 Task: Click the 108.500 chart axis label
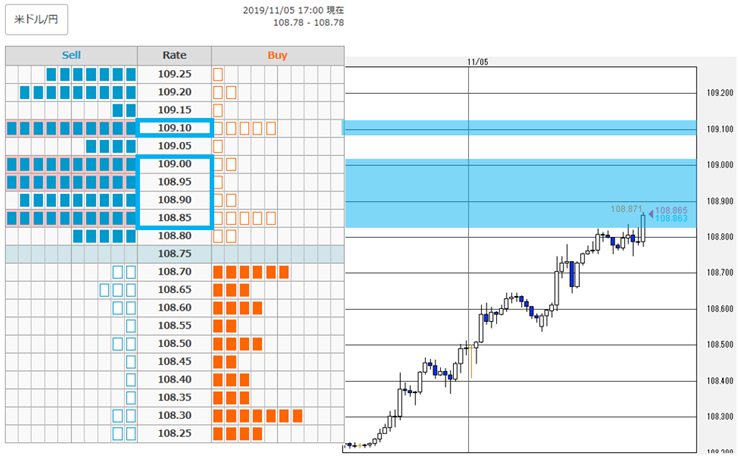pos(720,344)
